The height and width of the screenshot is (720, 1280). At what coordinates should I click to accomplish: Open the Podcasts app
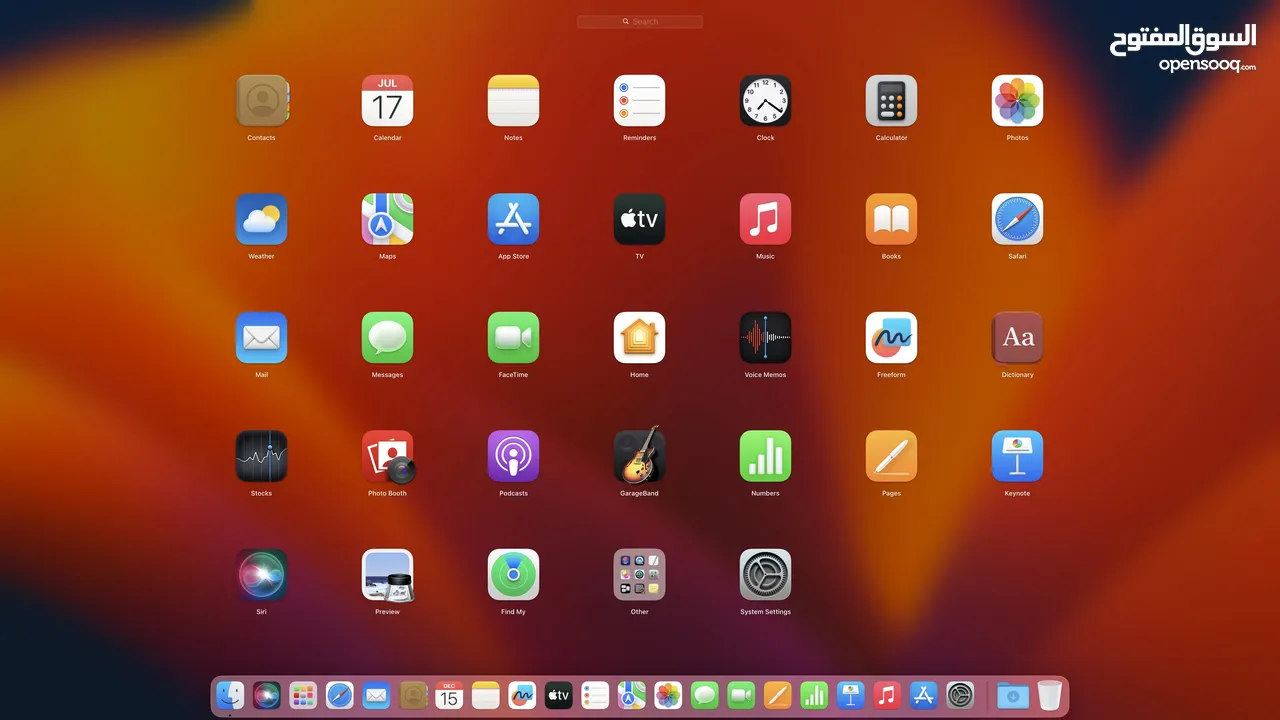click(x=513, y=456)
